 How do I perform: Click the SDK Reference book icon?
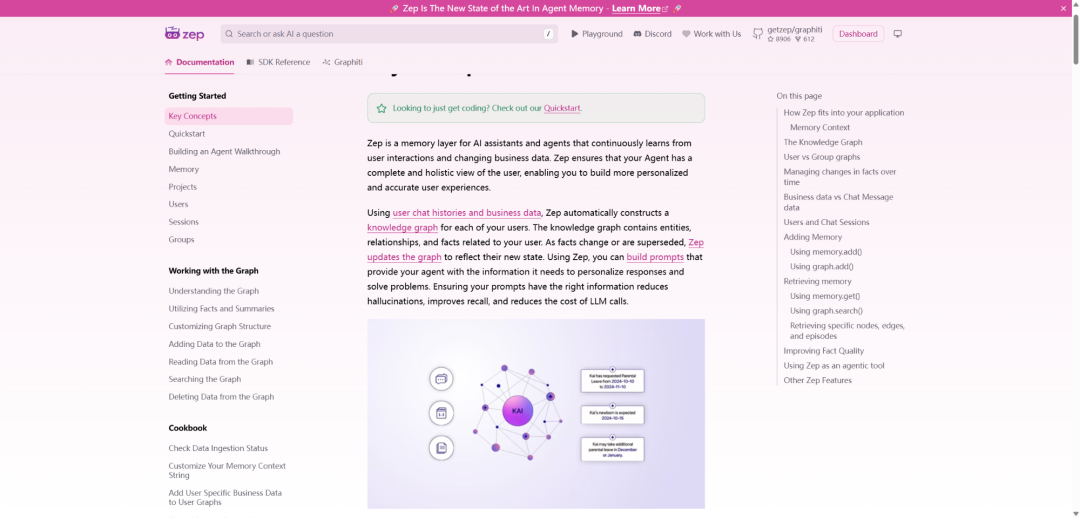point(250,62)
